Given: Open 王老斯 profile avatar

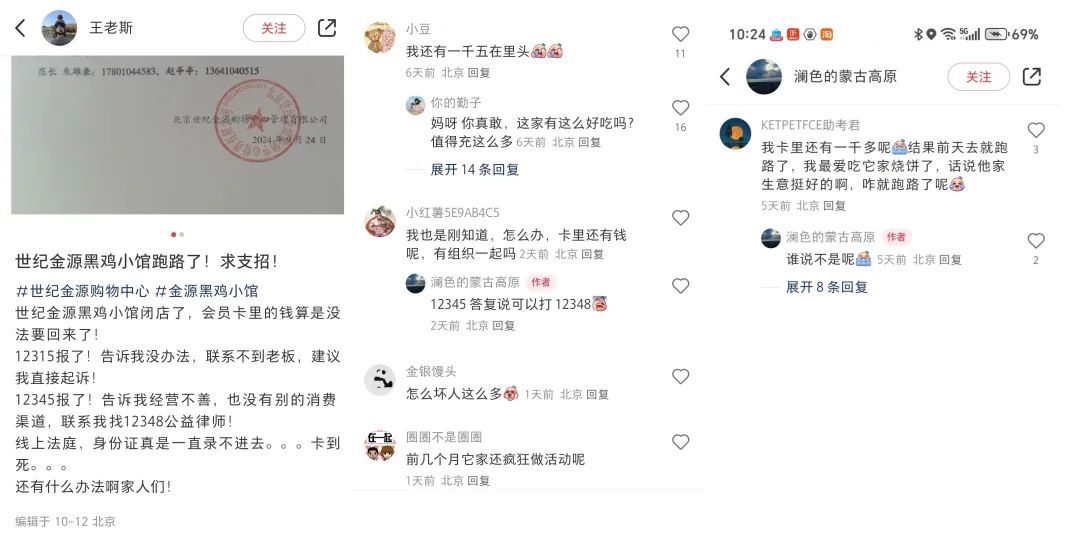Looking at the screenshot, I should tap(59, 28).
